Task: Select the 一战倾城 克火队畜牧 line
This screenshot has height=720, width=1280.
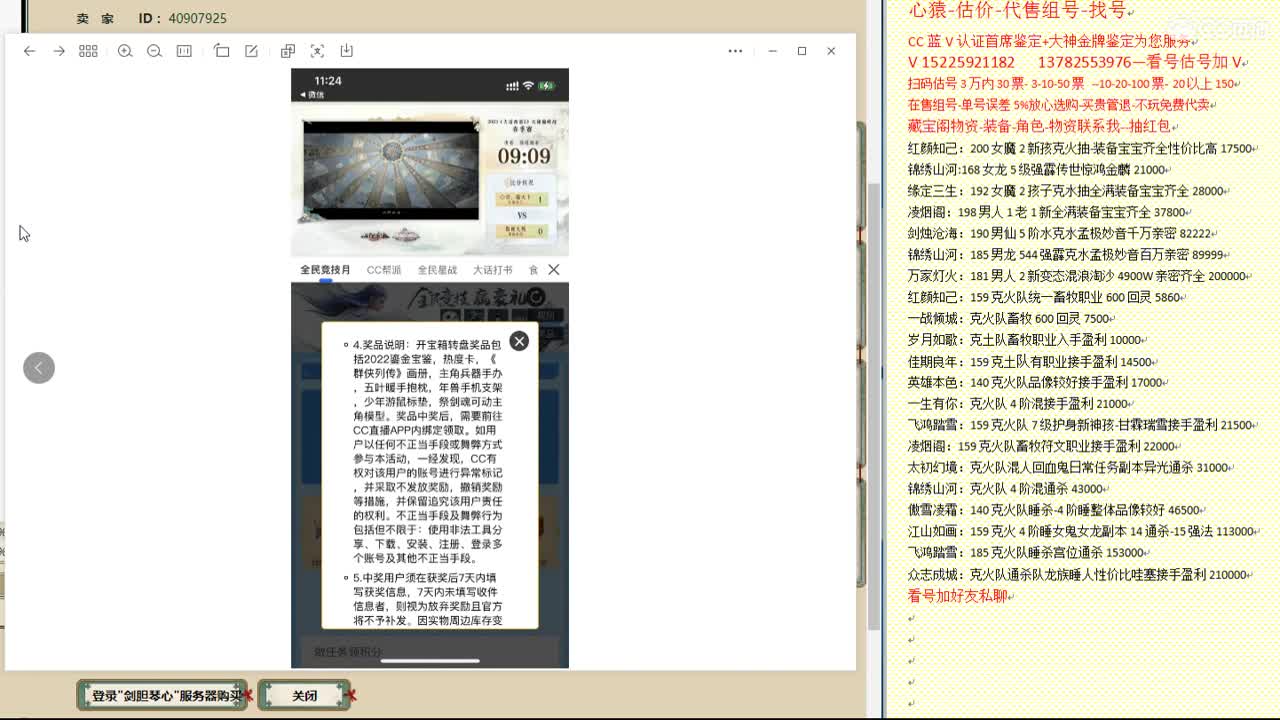Action: pyautogui.click(x=1010, y=318)
